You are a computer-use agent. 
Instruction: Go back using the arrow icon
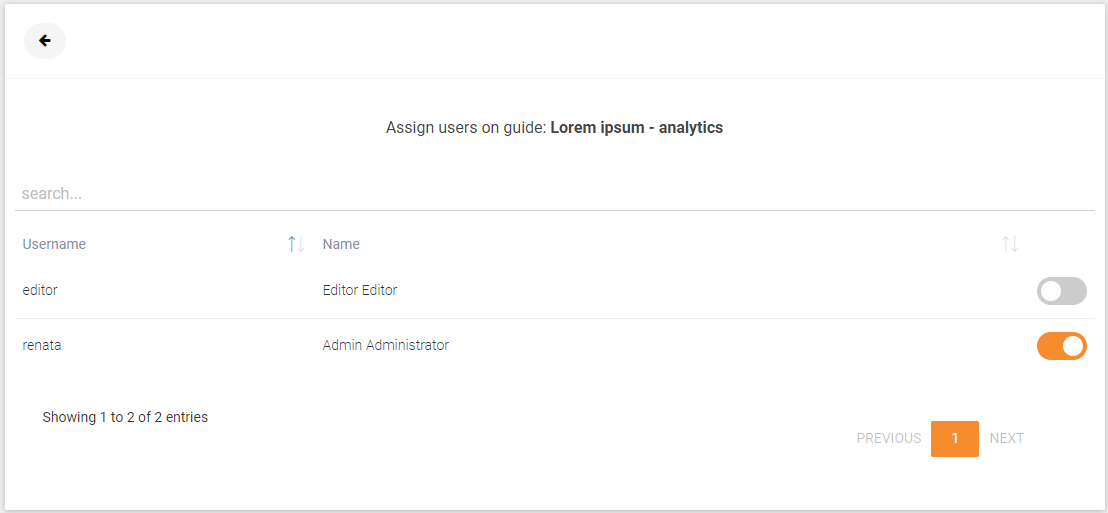pos(45,41)
